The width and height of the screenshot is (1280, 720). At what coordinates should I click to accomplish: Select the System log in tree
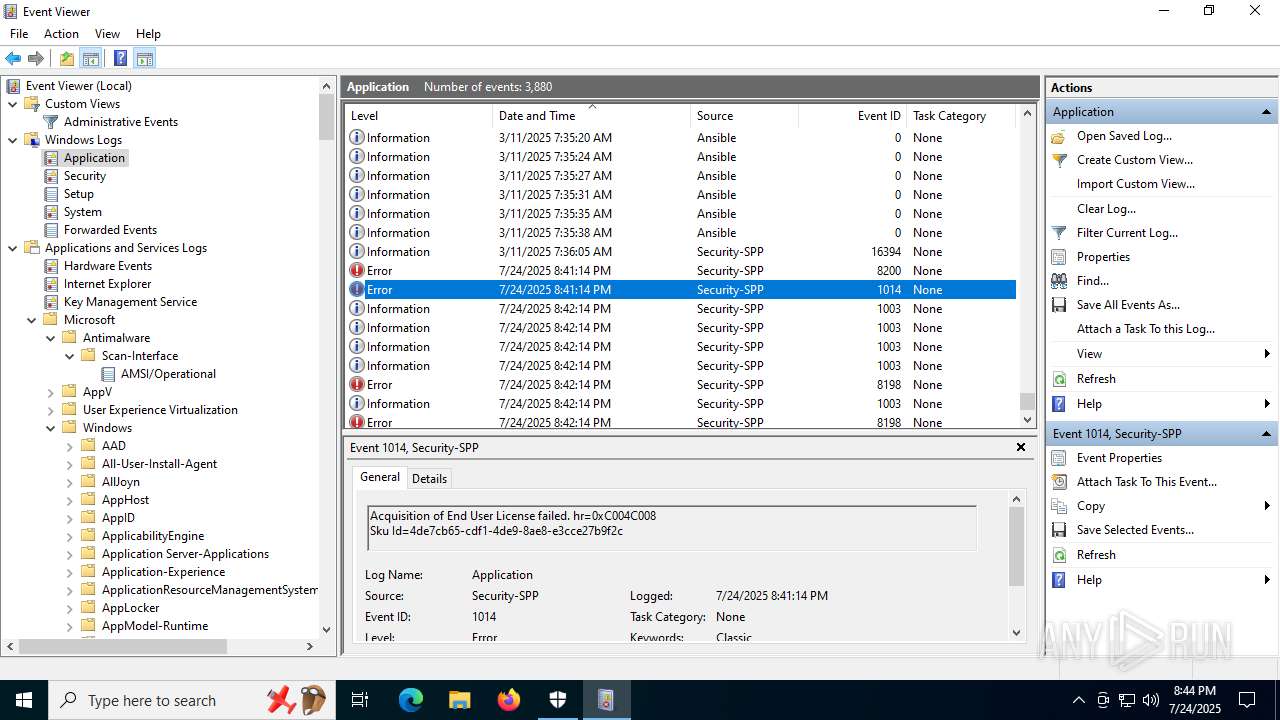pyautogui.click(x=82, y=212)
